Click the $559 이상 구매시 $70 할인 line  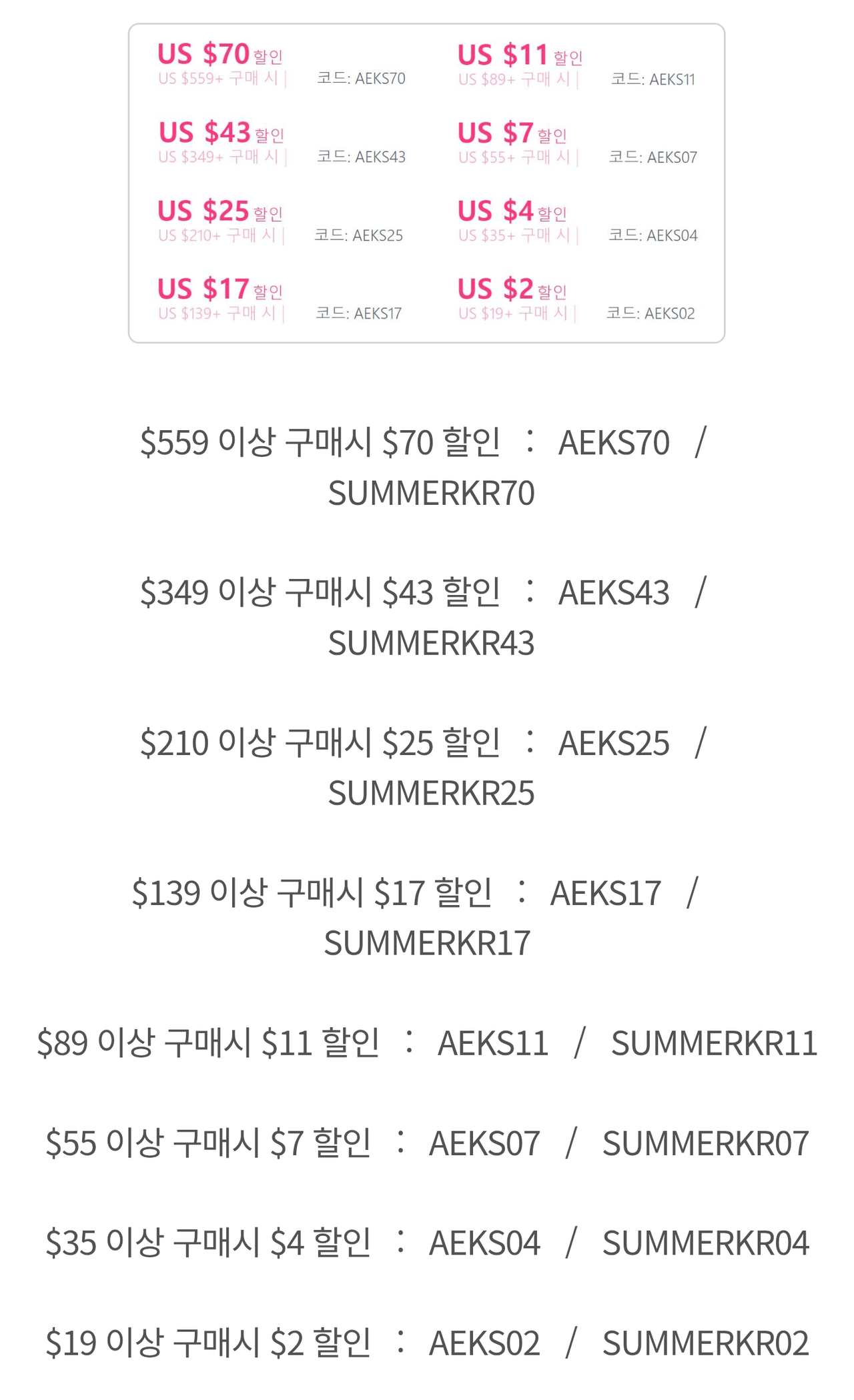point(320,442)
